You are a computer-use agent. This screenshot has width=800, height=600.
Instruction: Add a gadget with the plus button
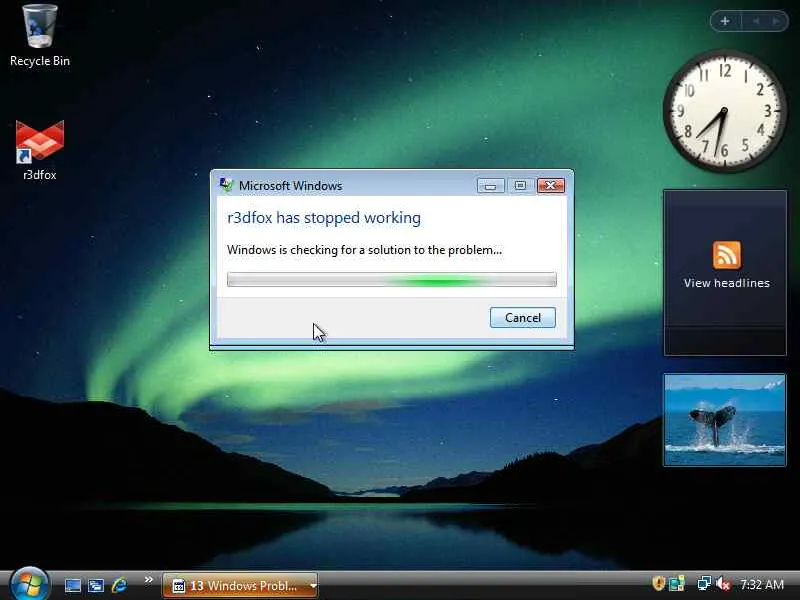click(x=725, y=21)
